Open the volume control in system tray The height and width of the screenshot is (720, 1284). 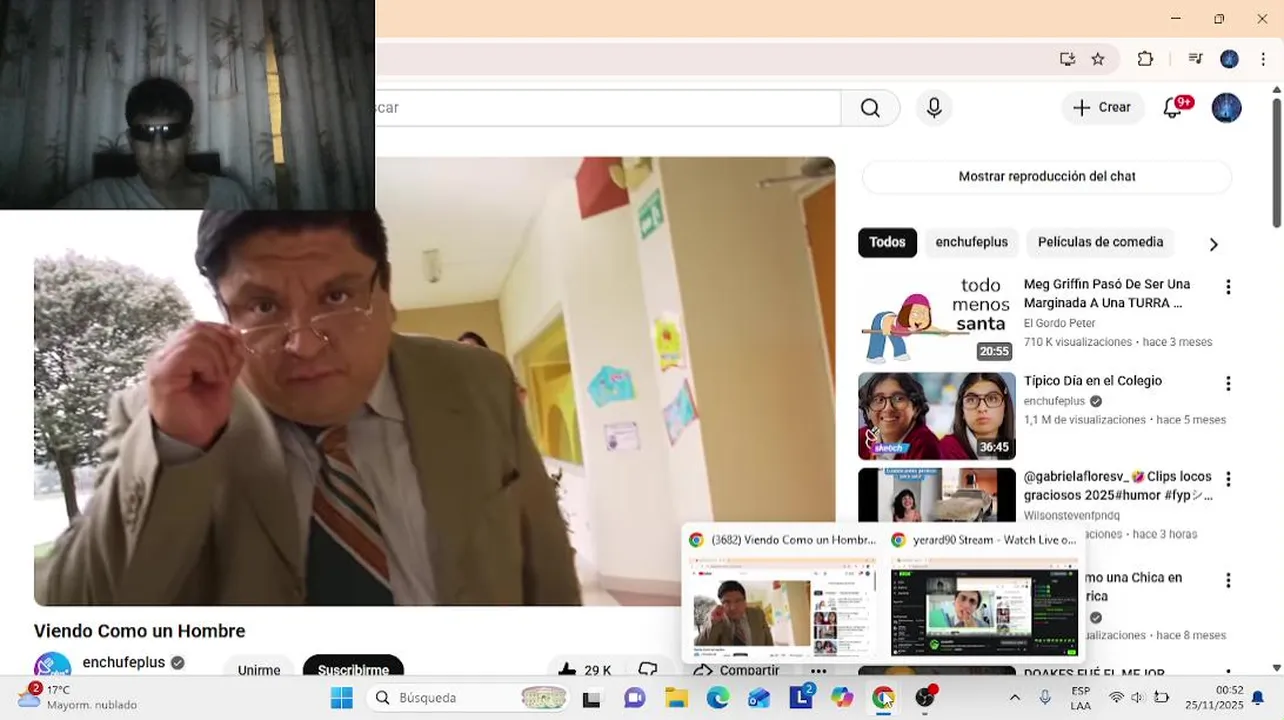(1137, 697)
